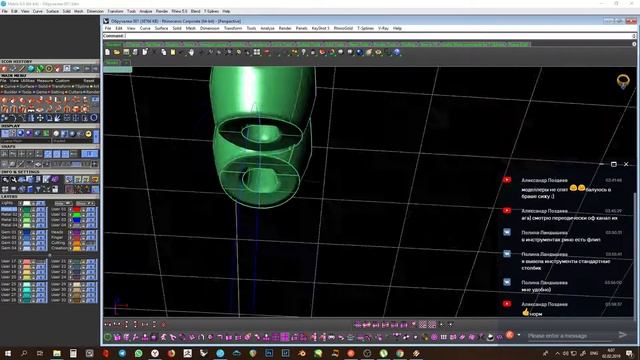The image size is (640, 360).
Task: Click the blue render sphere toolbar icon
Action: (x=360, y=52)
